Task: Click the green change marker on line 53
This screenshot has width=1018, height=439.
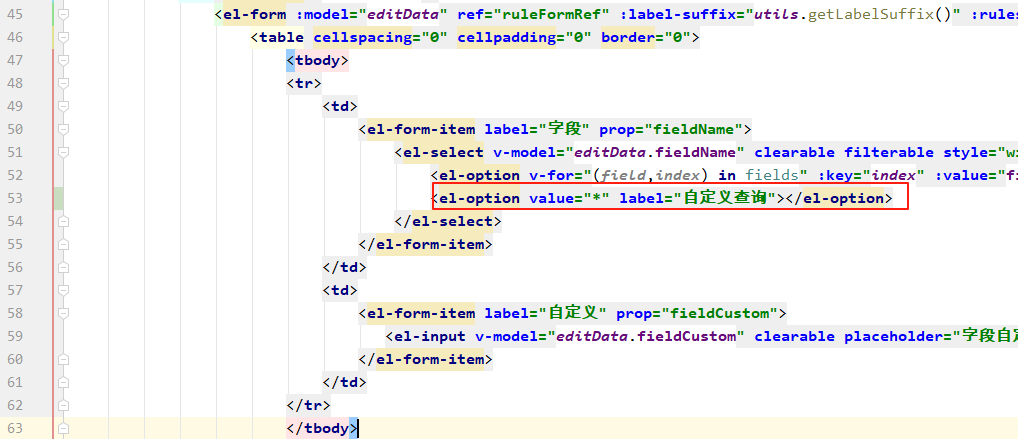Action: click(x=57, y=198)
